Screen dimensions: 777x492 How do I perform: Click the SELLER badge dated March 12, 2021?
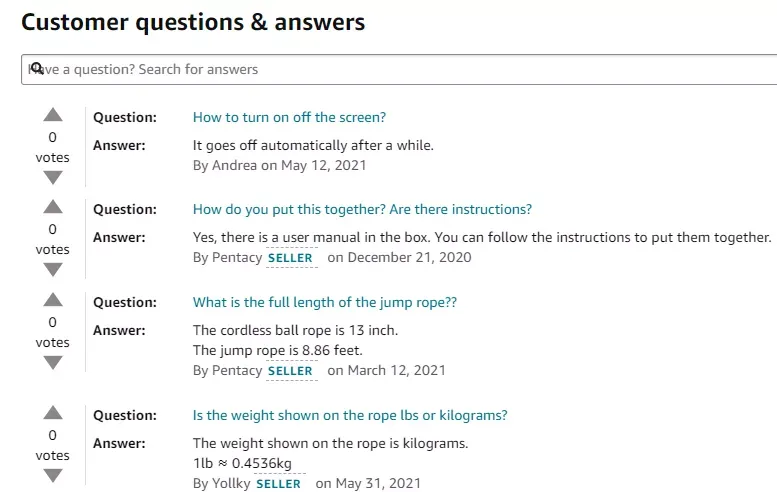pos(290,371)
